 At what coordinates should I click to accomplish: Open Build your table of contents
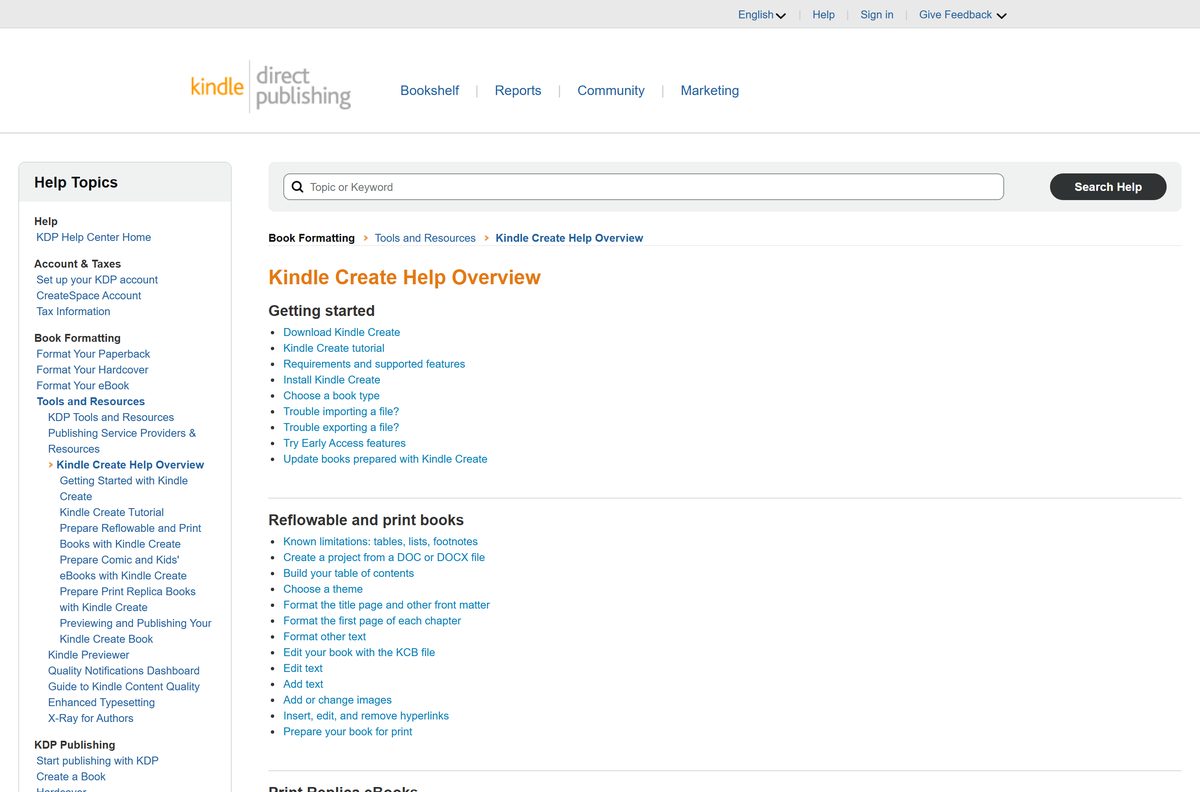(349, 574)
